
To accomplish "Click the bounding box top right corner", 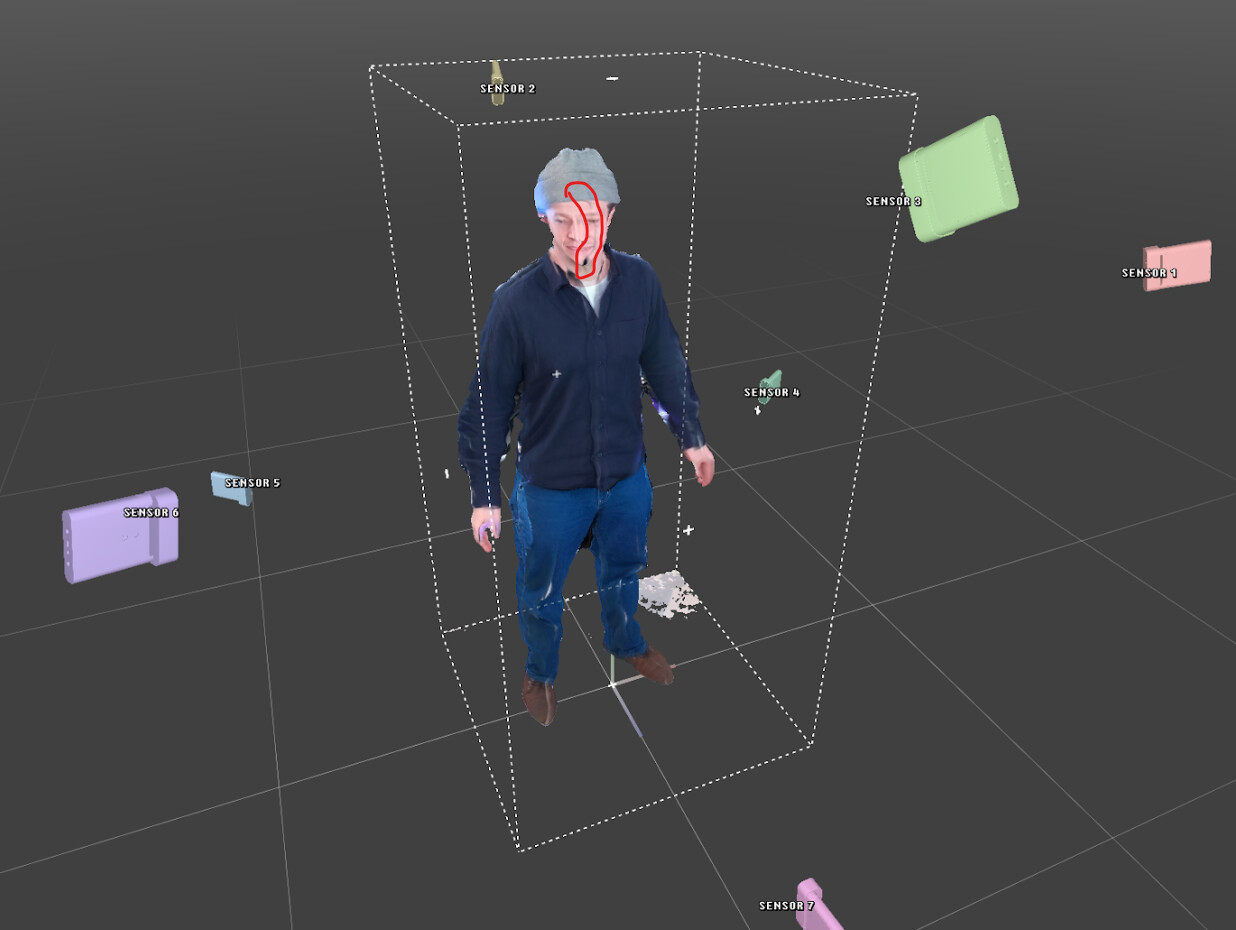I will [916, 96].
